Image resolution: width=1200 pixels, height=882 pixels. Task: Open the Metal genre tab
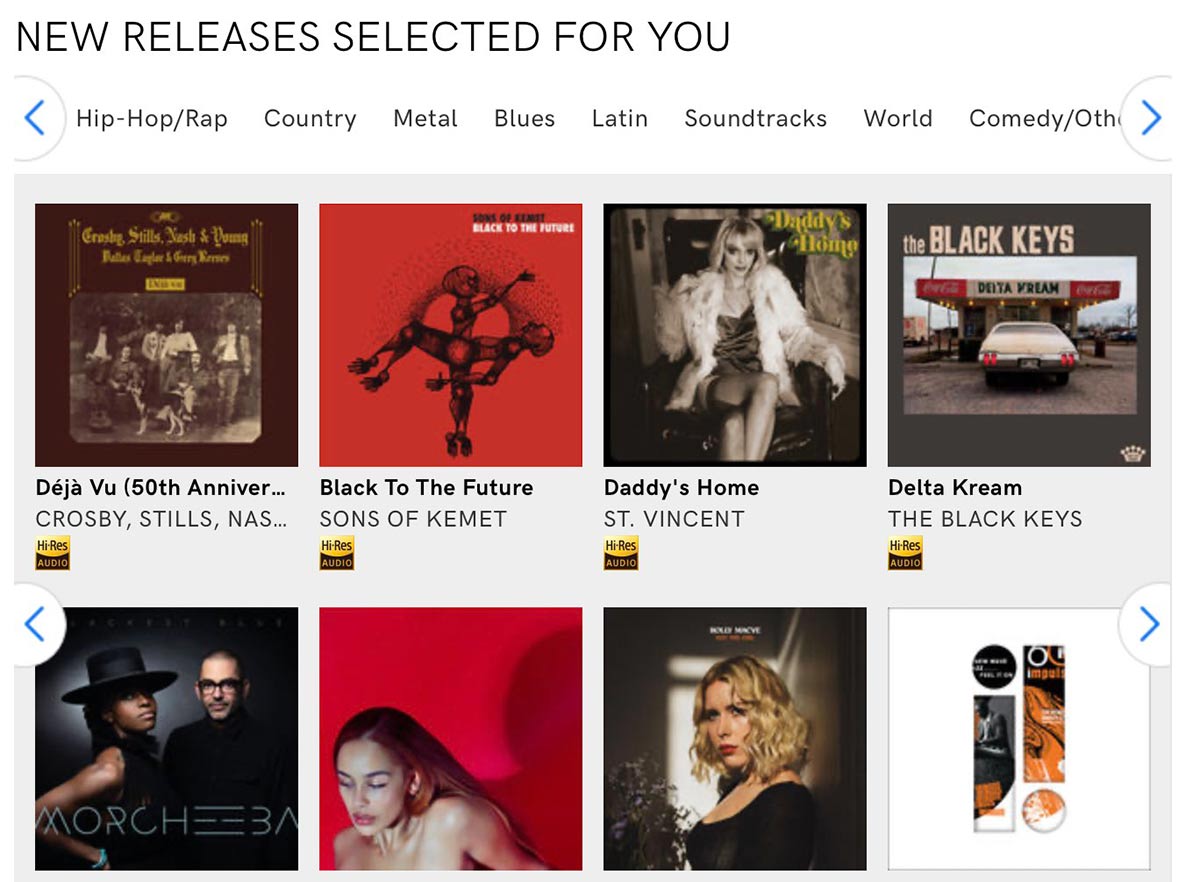[425, 118]
